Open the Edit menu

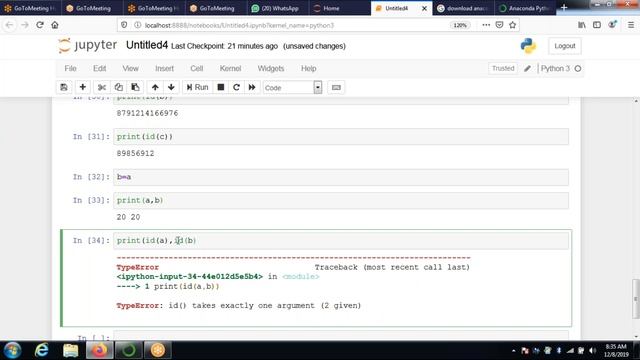tap(99, 69)
